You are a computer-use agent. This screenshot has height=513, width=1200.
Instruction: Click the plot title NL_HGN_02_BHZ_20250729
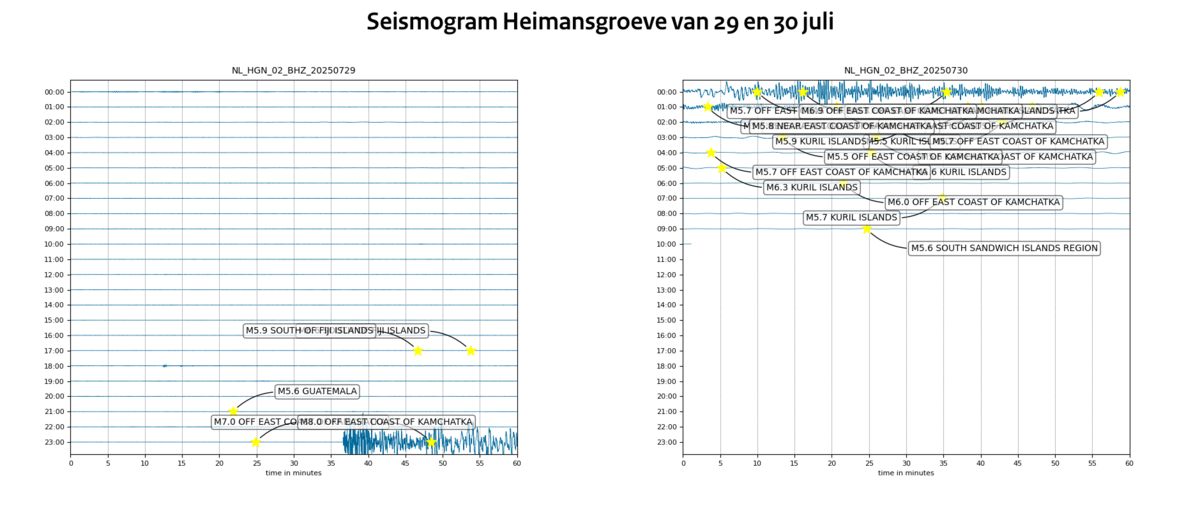tap(293, 71)
